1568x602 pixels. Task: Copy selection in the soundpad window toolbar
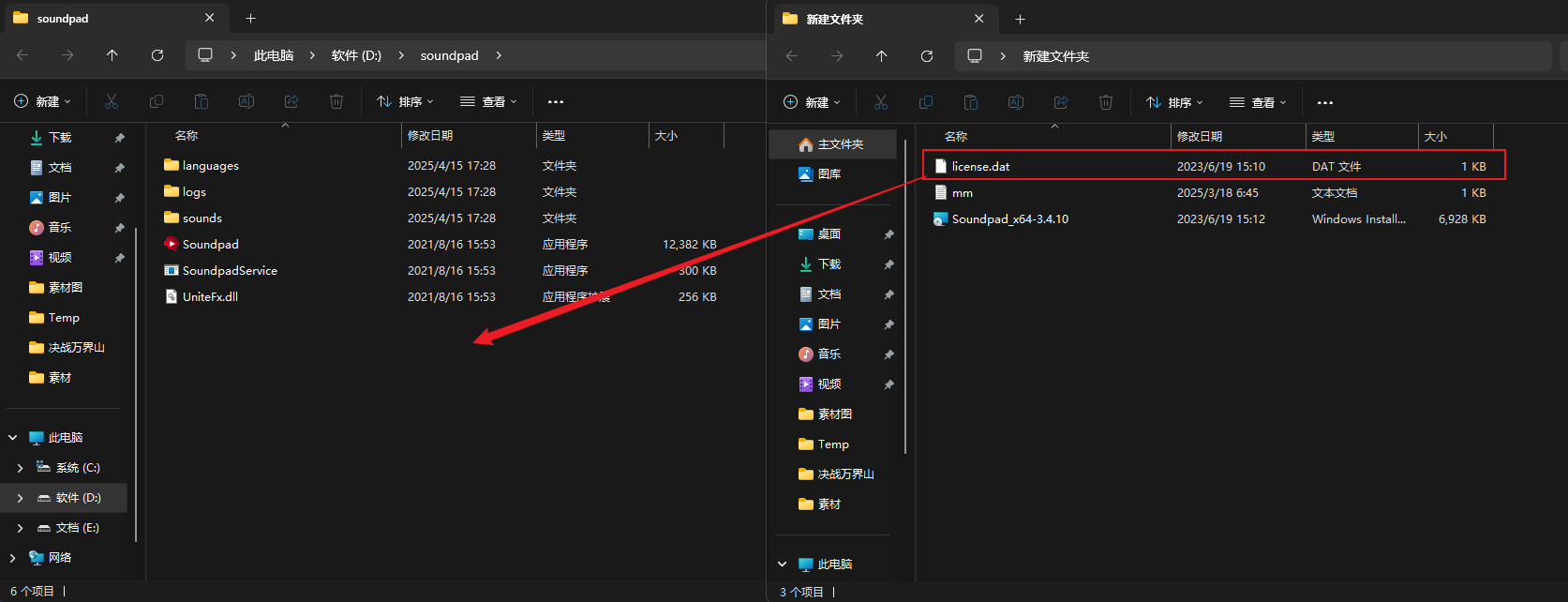coord(157,101)
